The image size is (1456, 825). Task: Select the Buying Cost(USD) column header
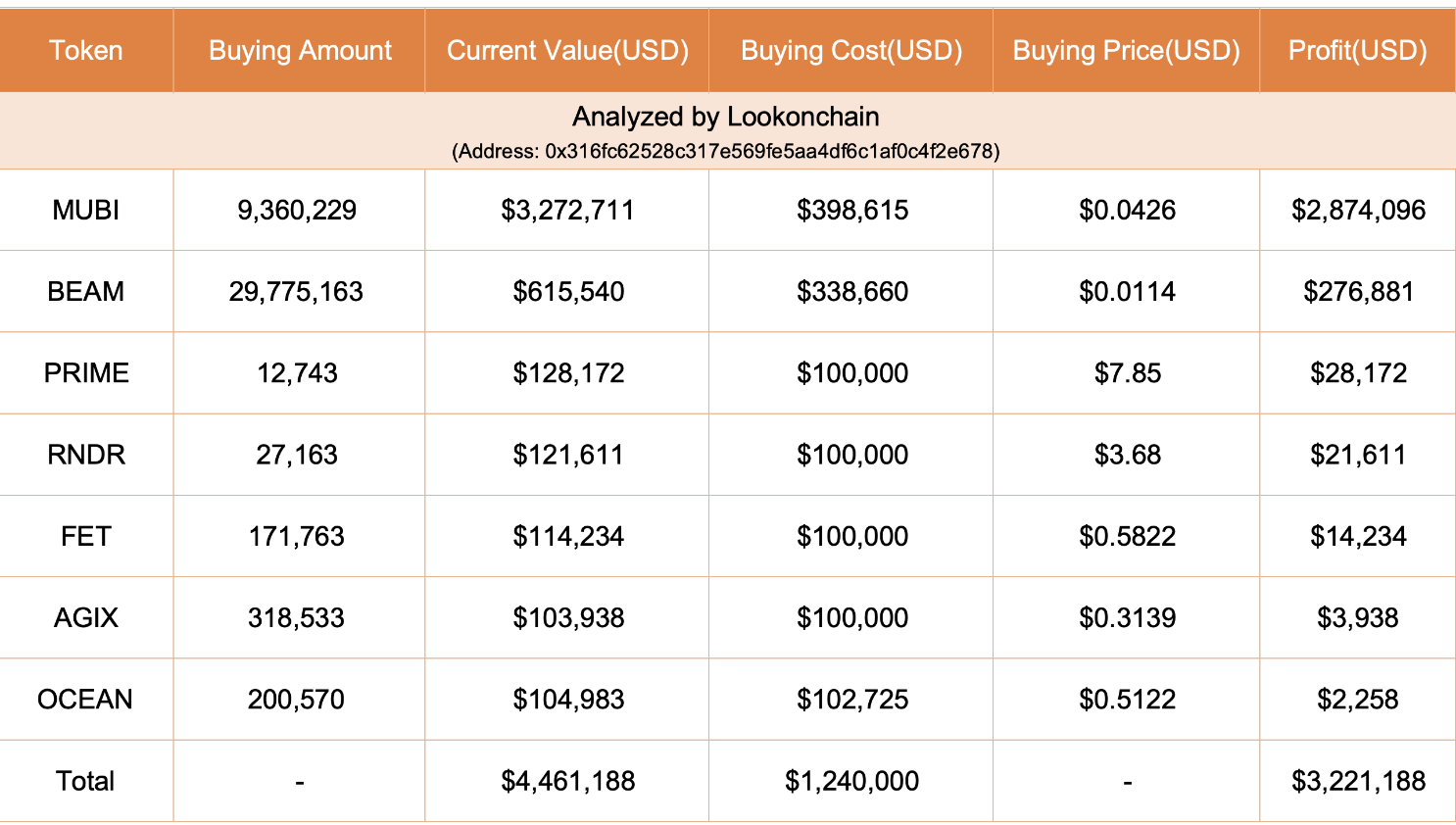tap(851, 51)
